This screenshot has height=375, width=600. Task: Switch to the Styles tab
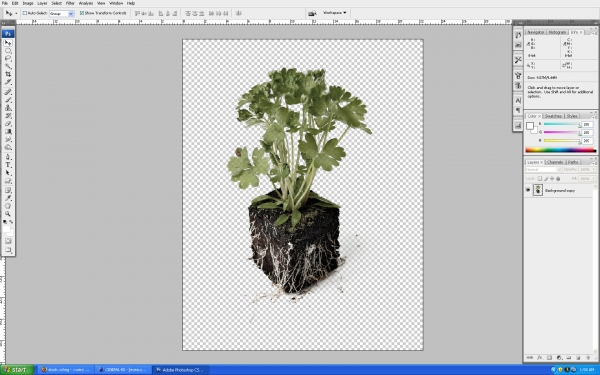tap(572, 116)
